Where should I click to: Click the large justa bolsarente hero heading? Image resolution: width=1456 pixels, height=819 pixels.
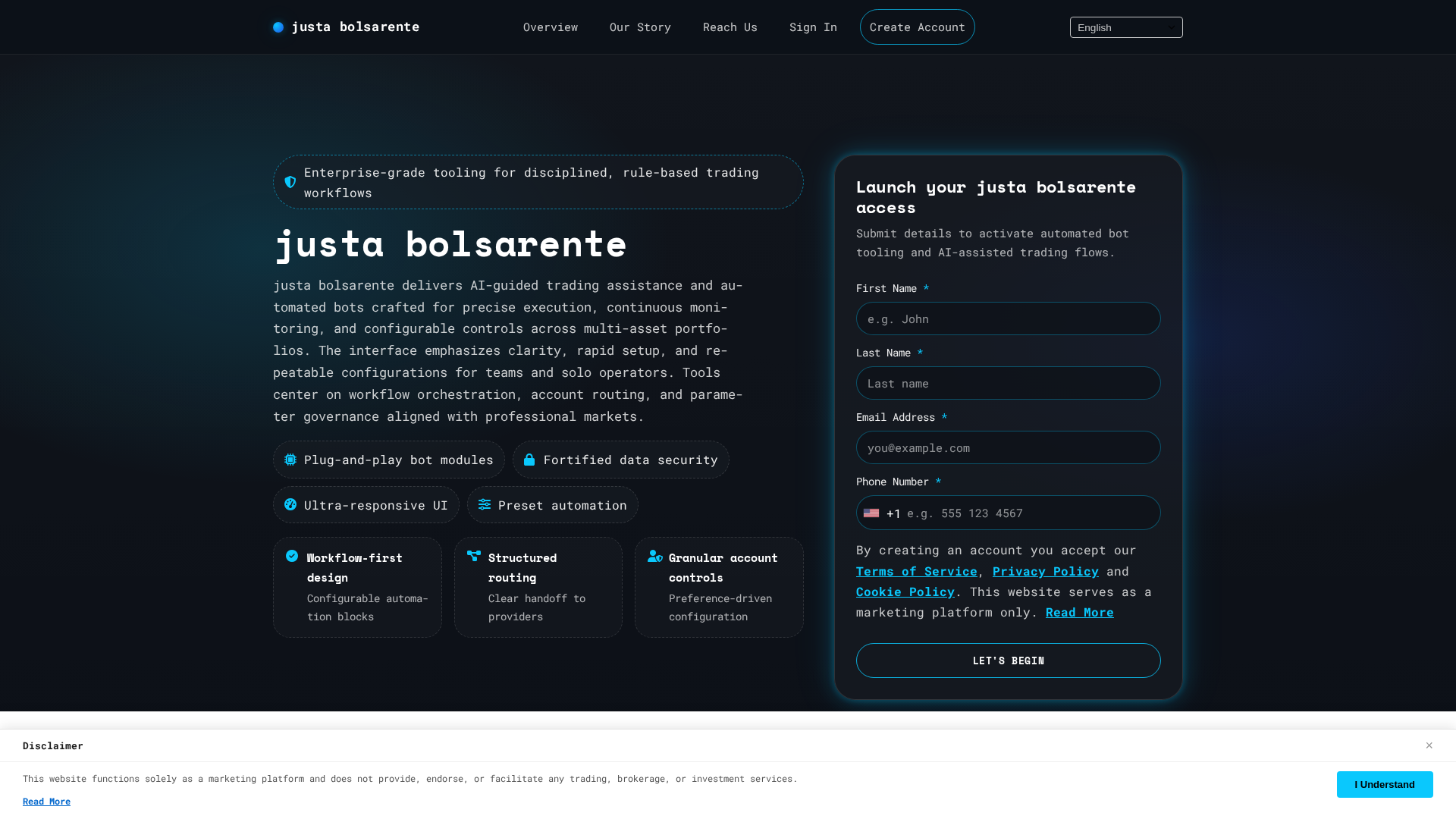tap(450, 244)
